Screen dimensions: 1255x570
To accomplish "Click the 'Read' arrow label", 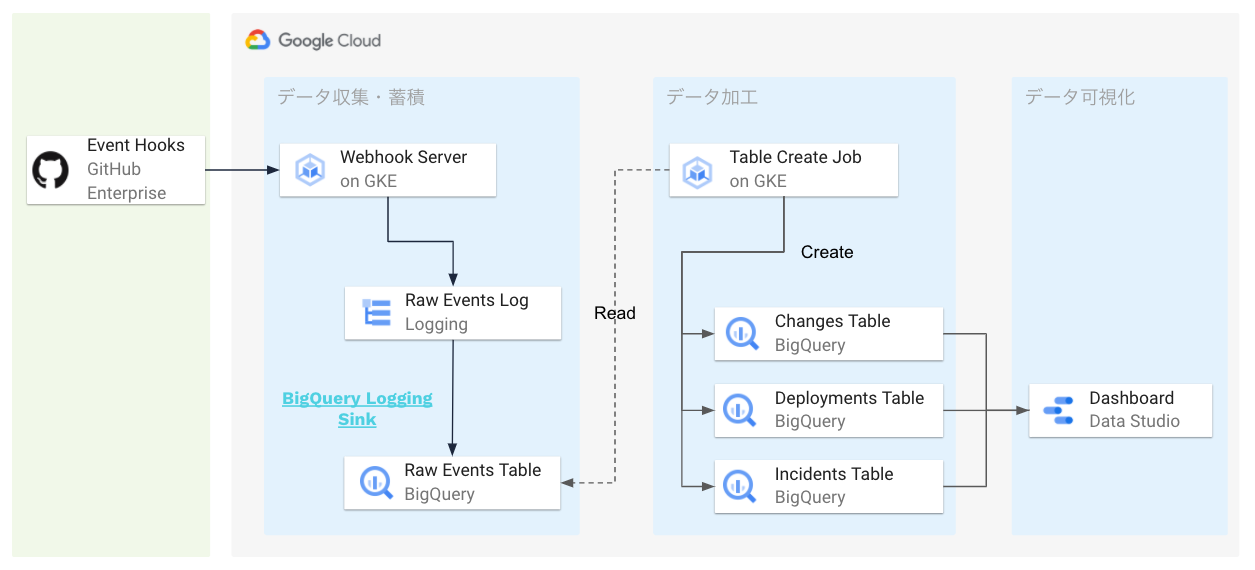I will click(615, 313).
